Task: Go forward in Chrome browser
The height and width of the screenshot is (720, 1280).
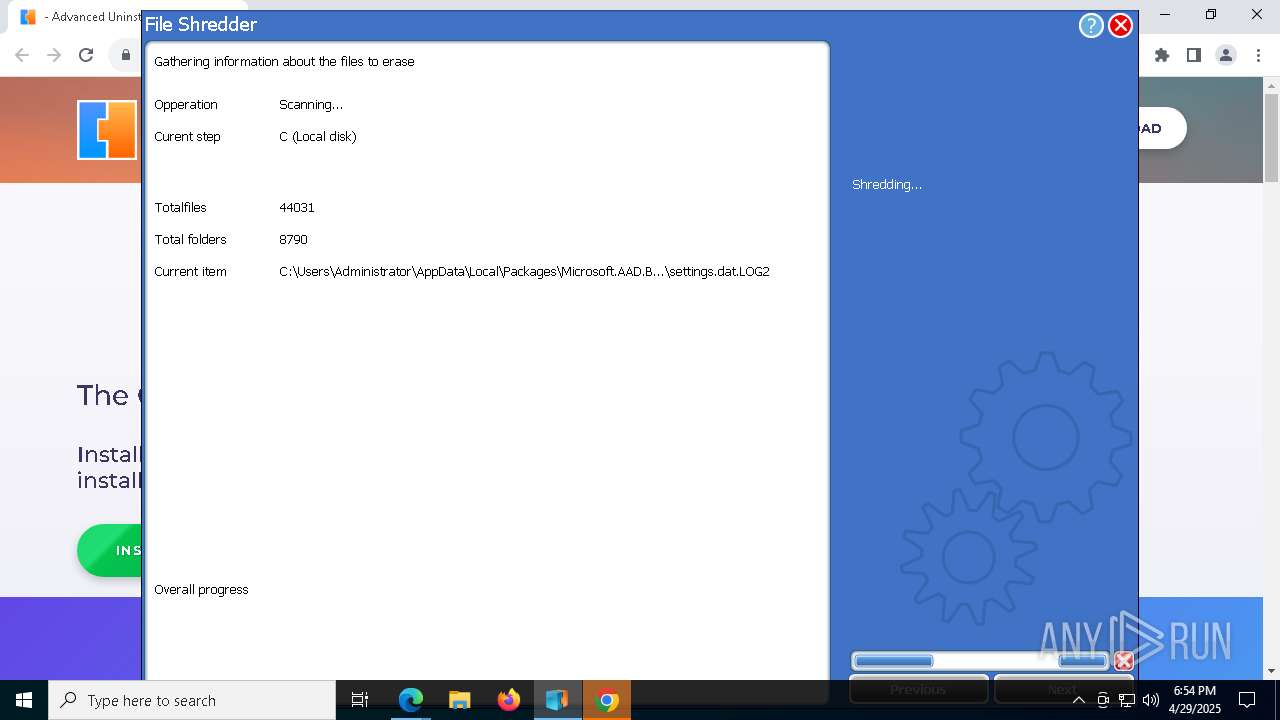Action: coord(54,55)
